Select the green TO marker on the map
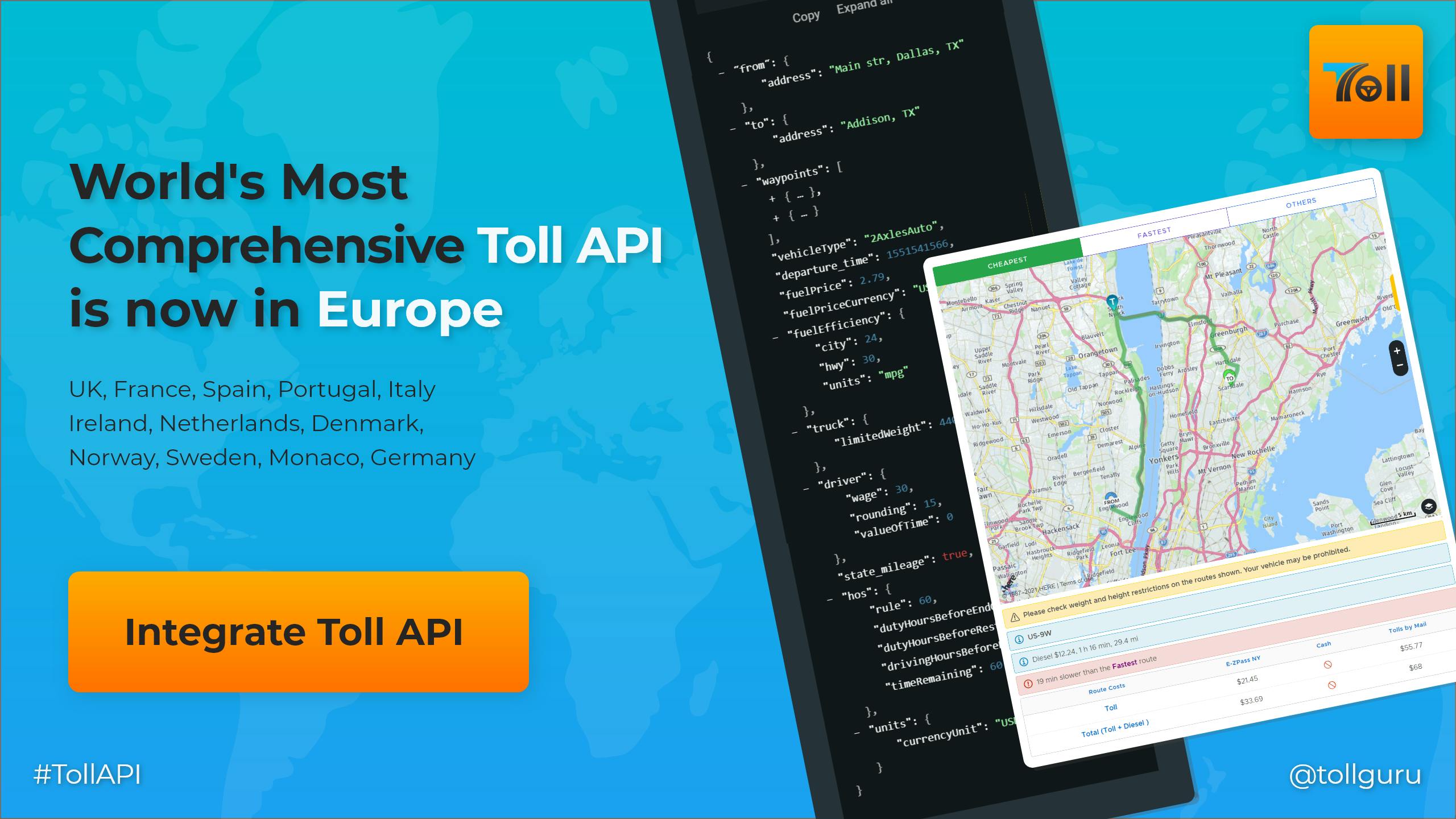The width and height of the screenshot is (1456, 819). (1230, 377)
